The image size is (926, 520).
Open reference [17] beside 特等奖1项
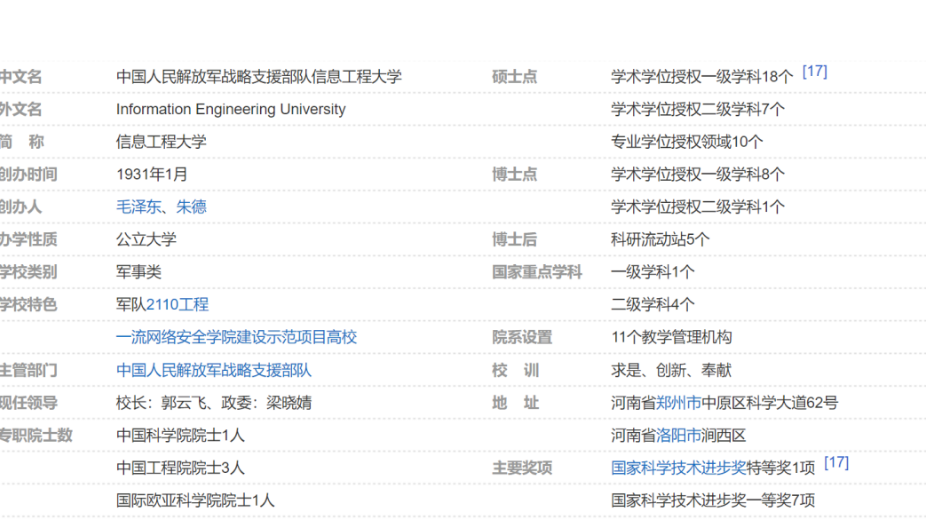(836, 463)
